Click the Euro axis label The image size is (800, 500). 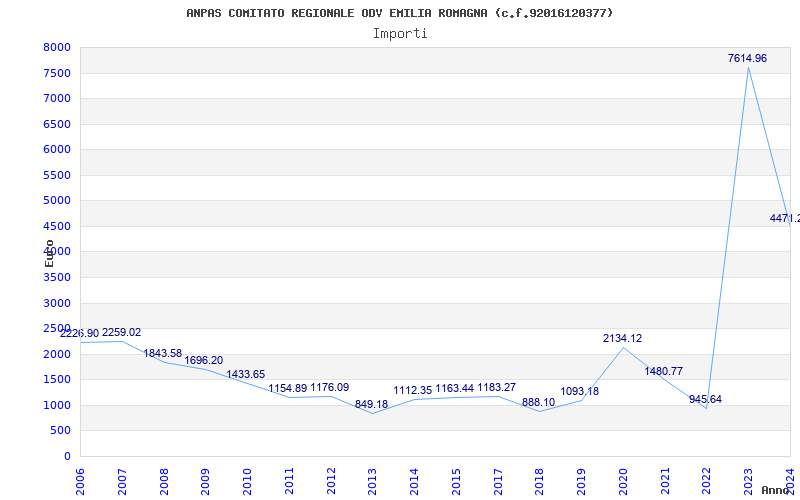(x=49, y=254)
